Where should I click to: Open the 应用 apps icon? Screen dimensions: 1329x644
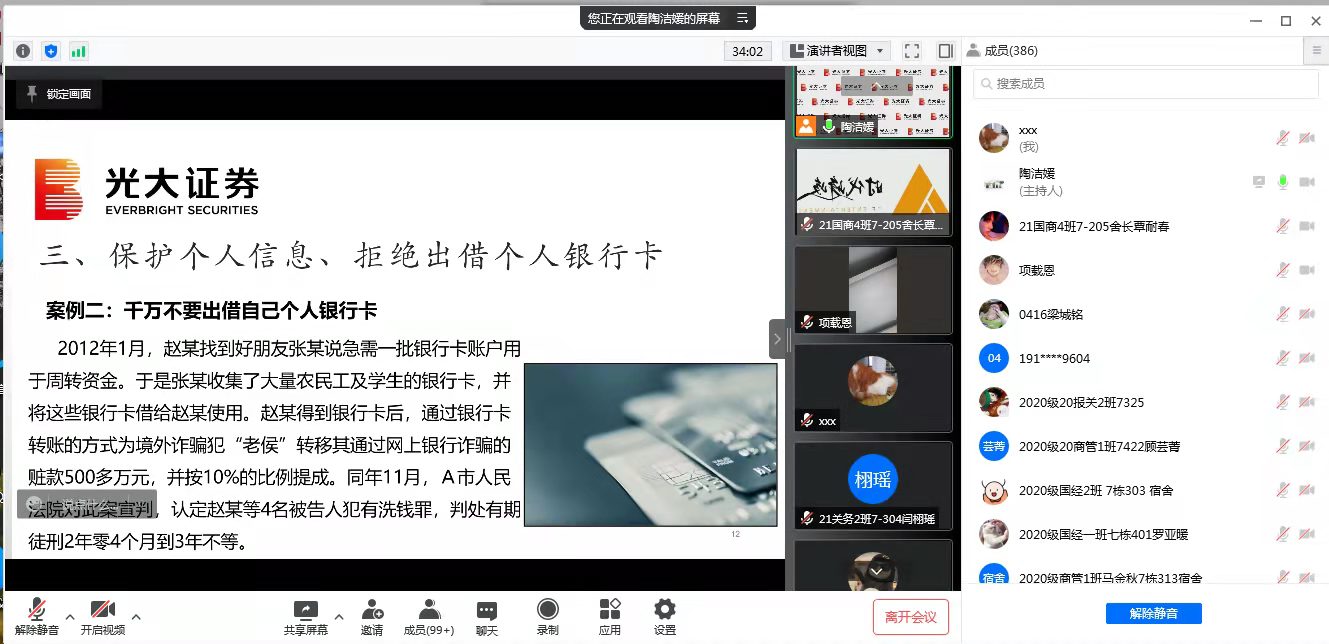click(610, 610)
